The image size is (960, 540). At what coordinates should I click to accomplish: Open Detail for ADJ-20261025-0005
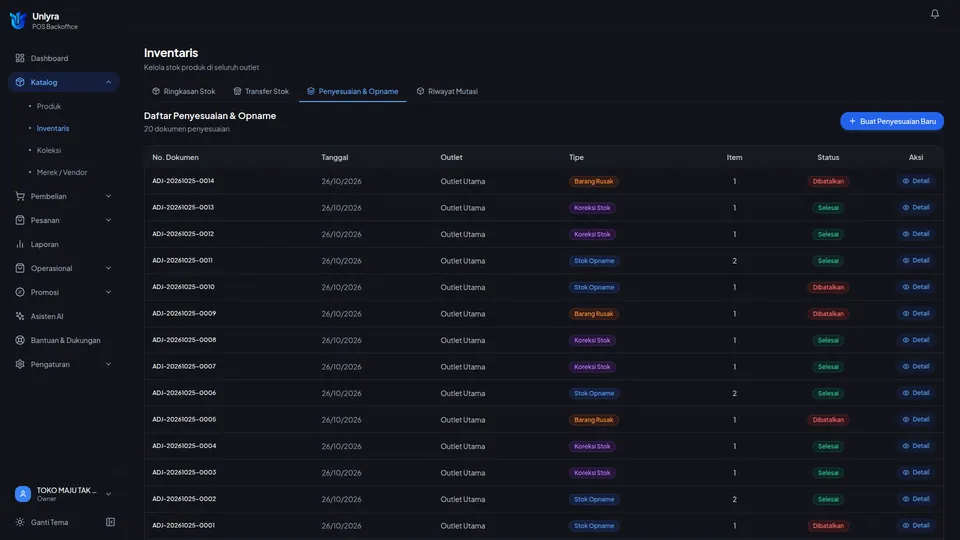tap(916, 419)
